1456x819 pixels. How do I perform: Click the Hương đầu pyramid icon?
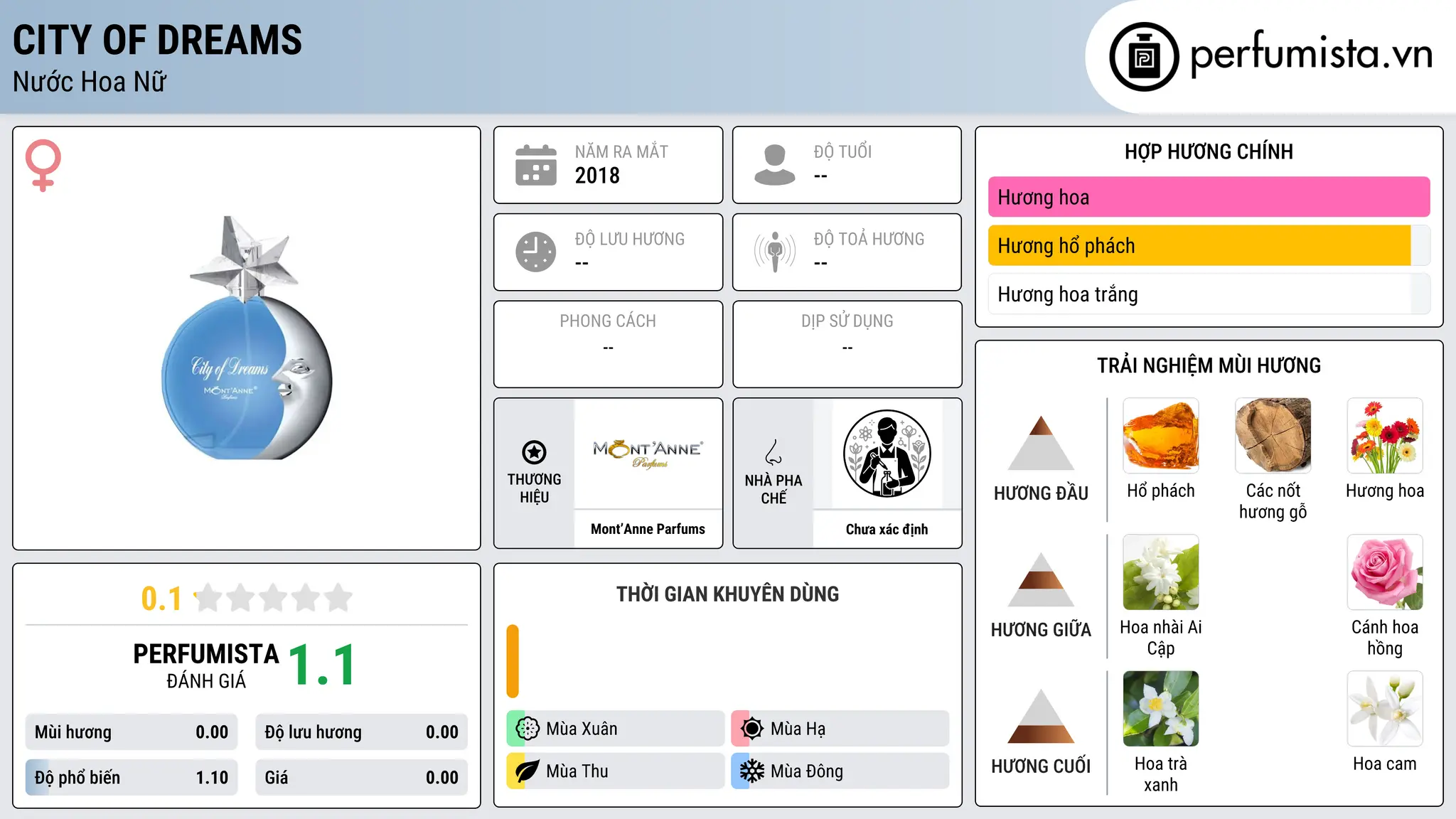tap(1041, 442)
